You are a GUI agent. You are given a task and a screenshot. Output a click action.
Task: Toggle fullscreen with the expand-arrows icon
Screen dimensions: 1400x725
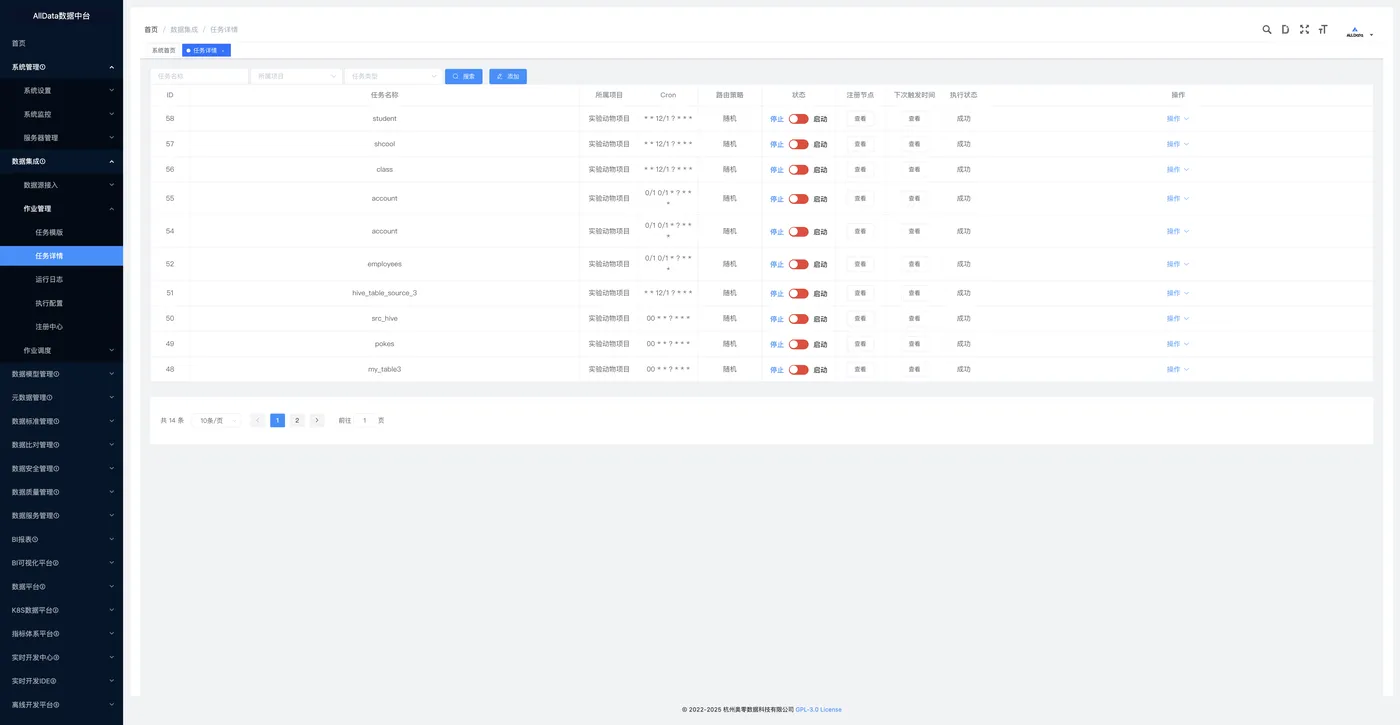(x=1304, y=30)
